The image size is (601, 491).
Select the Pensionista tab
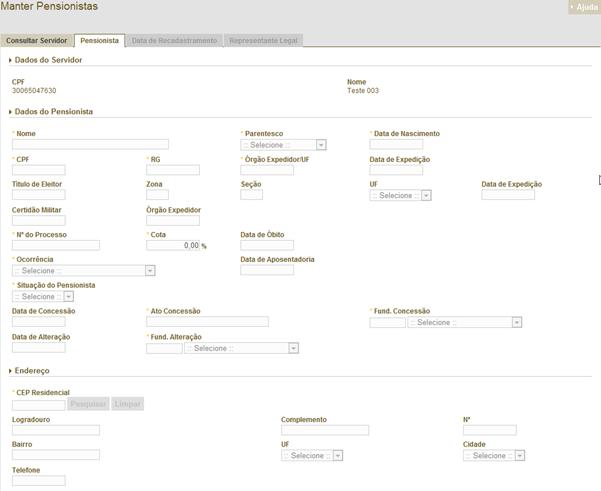99,41
